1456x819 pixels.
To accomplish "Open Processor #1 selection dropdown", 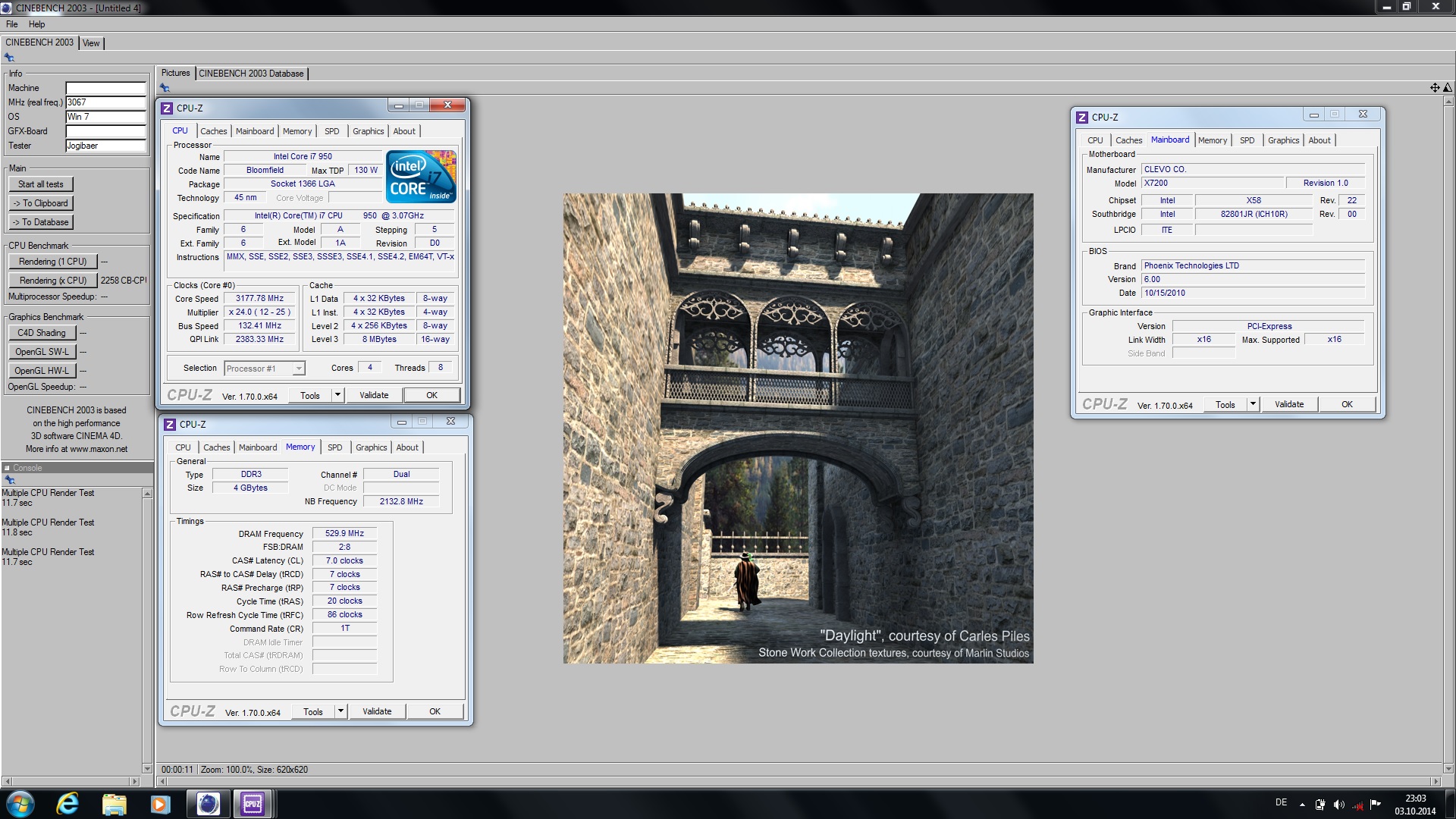I will tap(264, 369).
